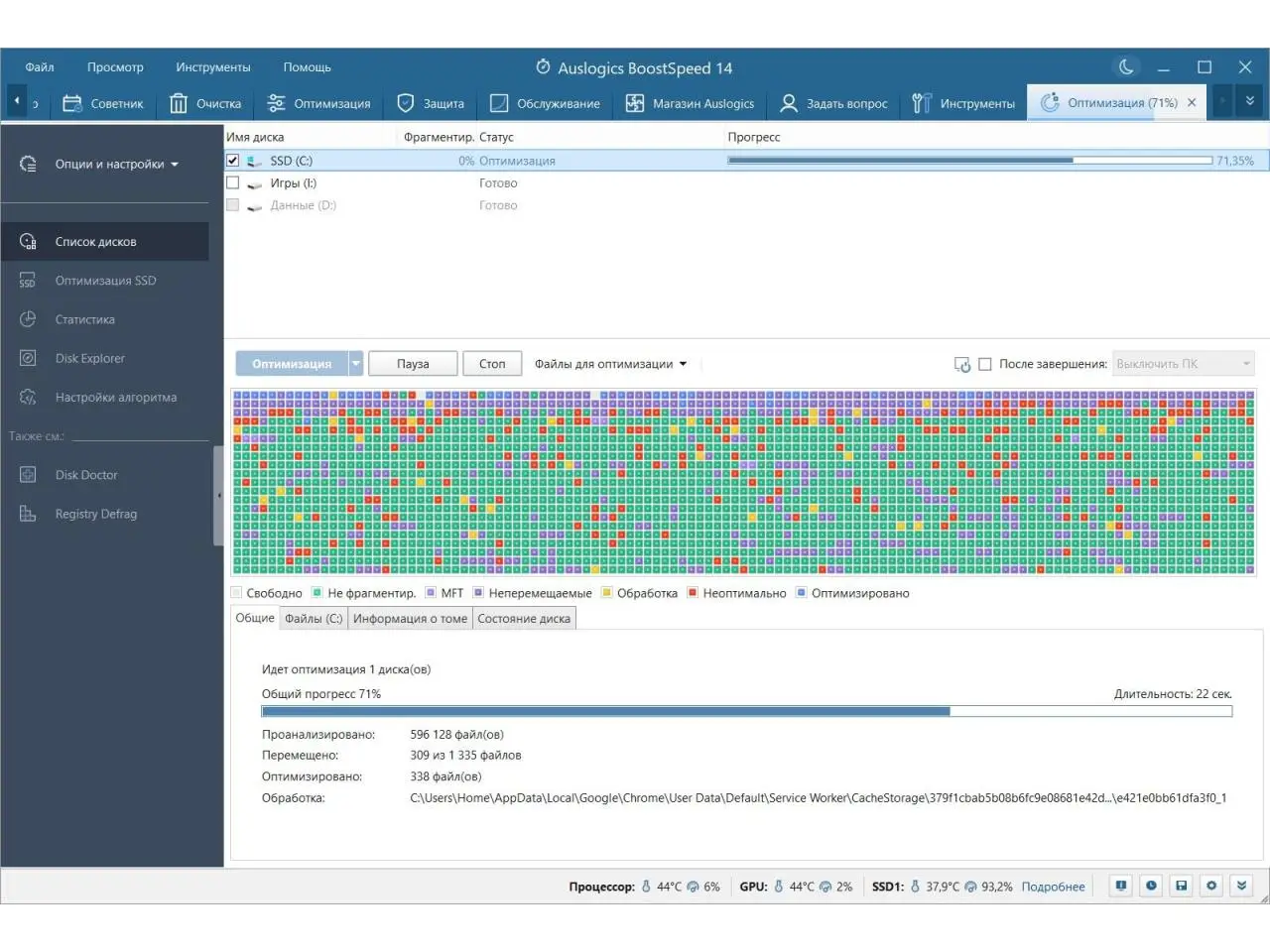Open Магазин Auslogics tab
Screen dimensions: 1270x952
pyautogui.click(x=690, y=103)
